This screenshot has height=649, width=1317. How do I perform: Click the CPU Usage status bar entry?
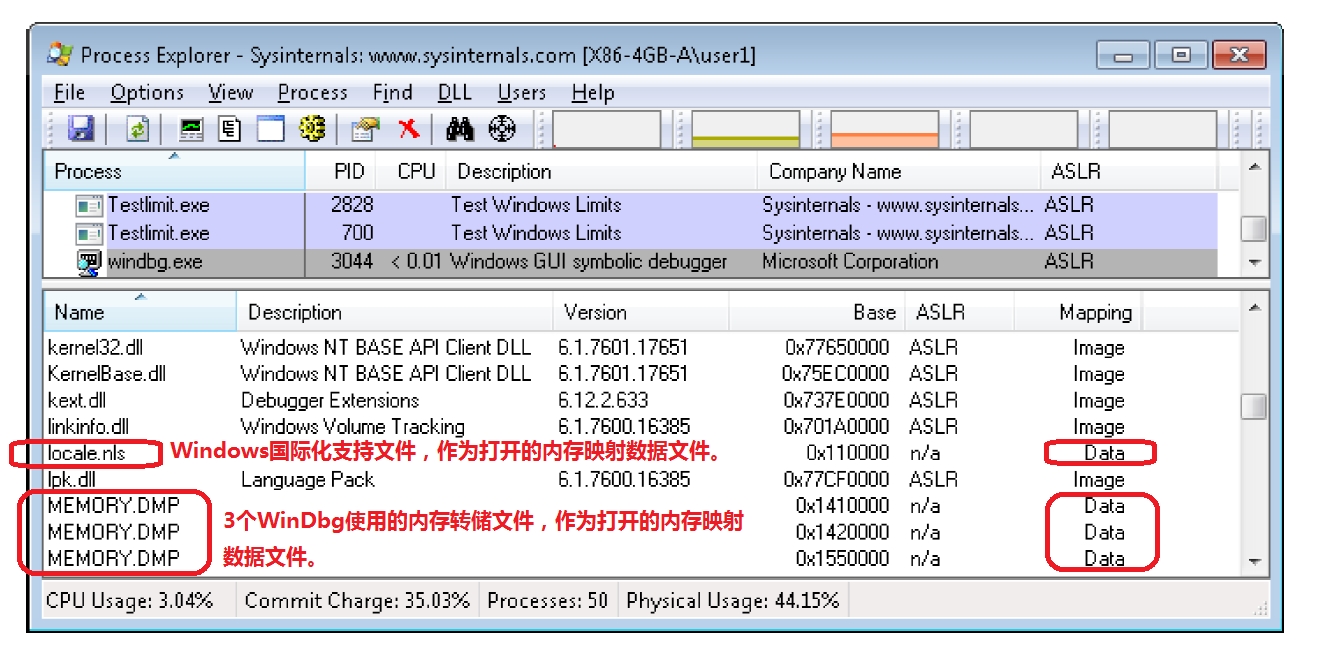pos(130,601)
